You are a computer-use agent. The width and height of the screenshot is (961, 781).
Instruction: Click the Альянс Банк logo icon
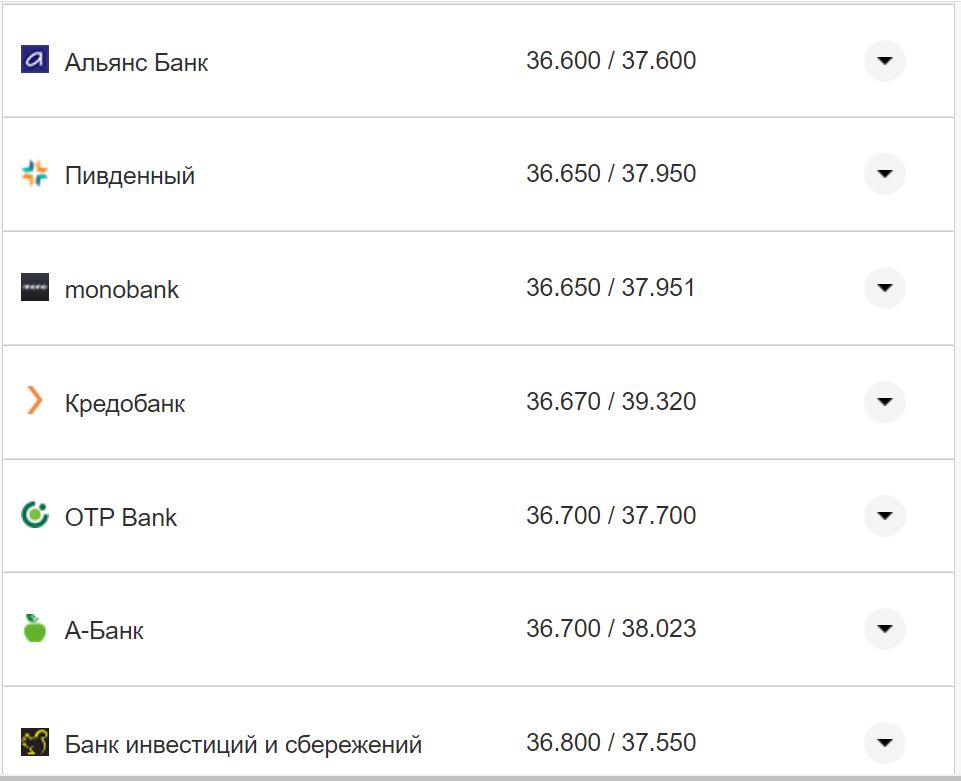35,60
